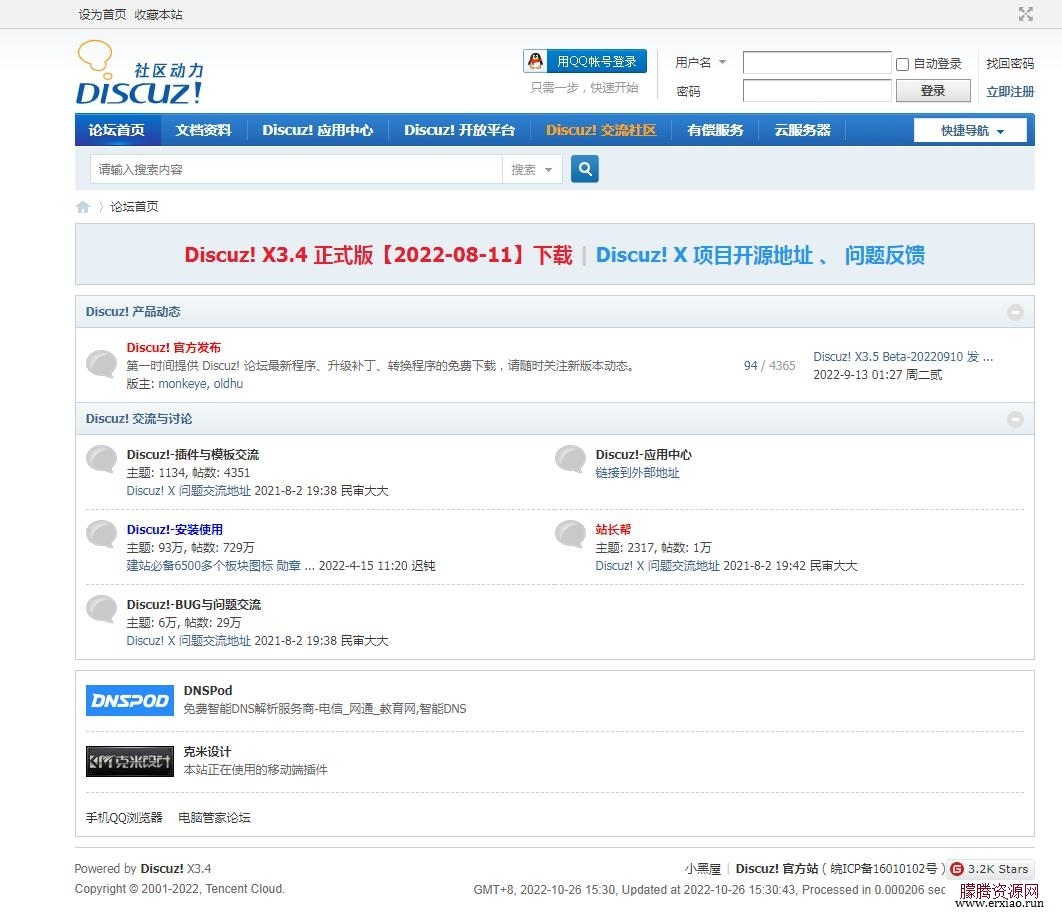Click the 论坛首页 breadcrumb link
This screenshot has width=1062, height=920.
pyautogui.click(x=134, y=207)
